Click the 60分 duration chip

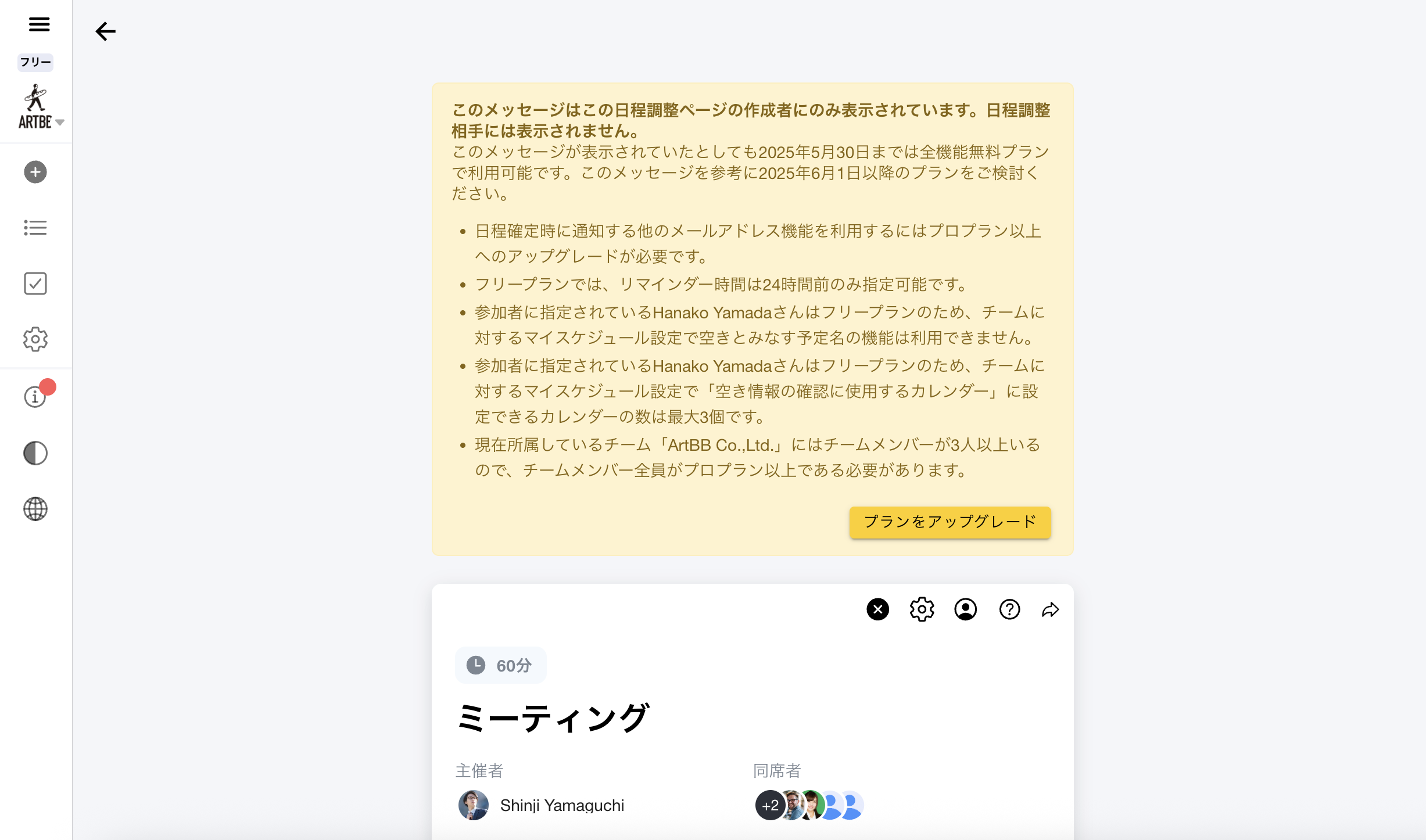(501, 665)
